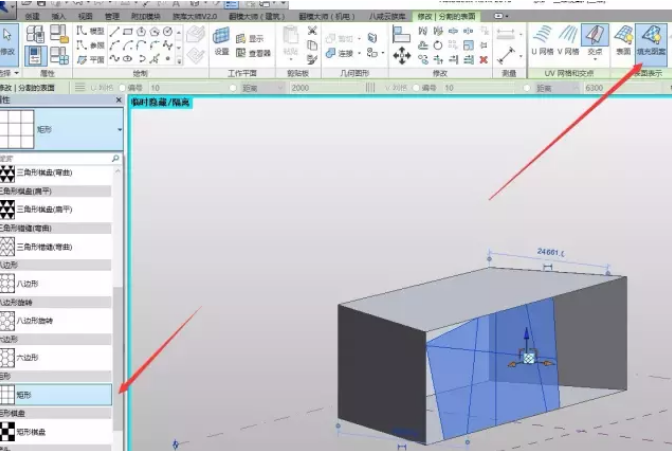Viewport: 672px width, 451px height.
Task: Toggle the highlighted Properties palette icon
Action: pos(35,56)
